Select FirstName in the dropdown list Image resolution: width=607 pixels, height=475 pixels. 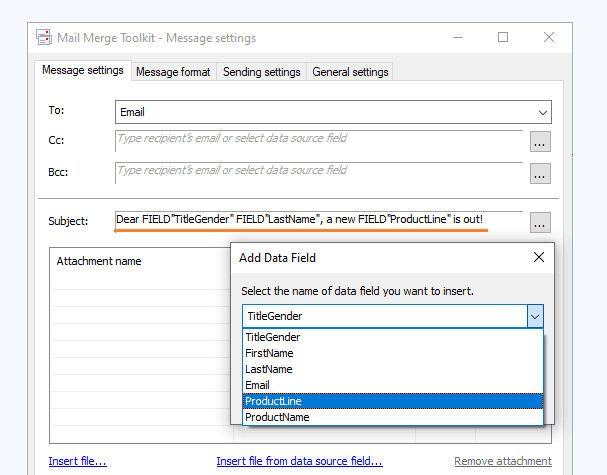click(x=271, y=353)
